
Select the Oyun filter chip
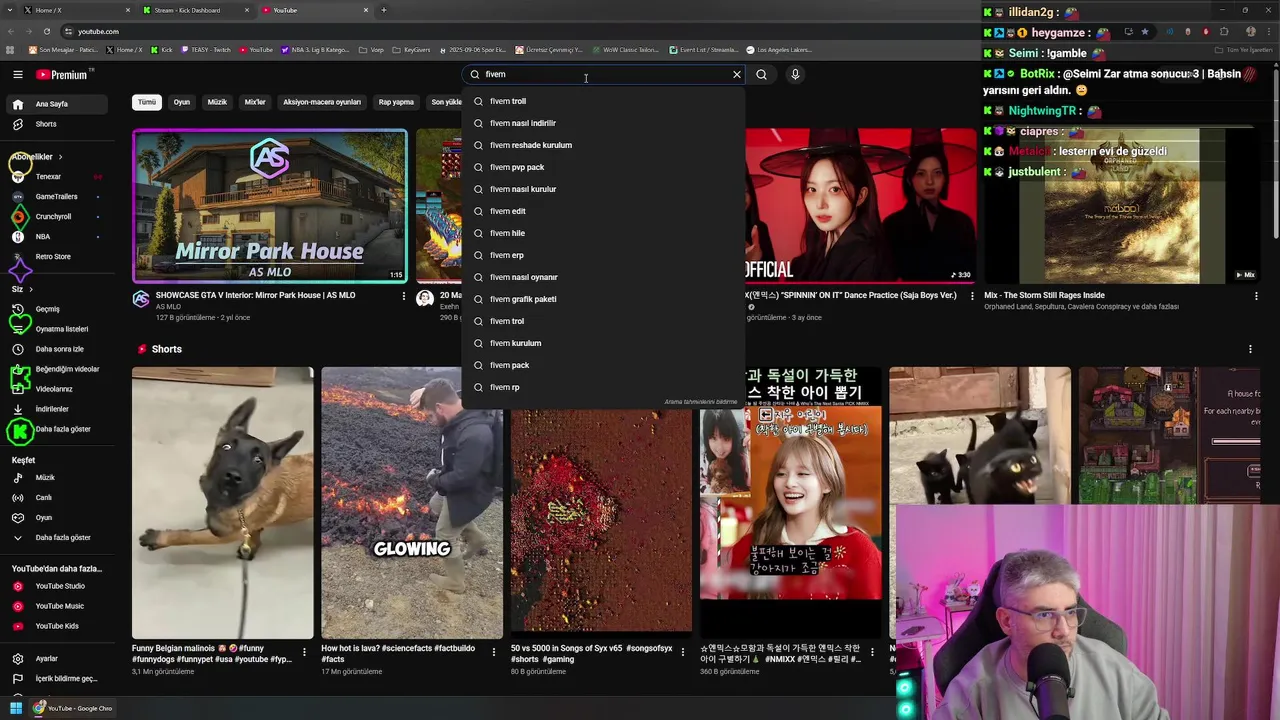point(181,102)
